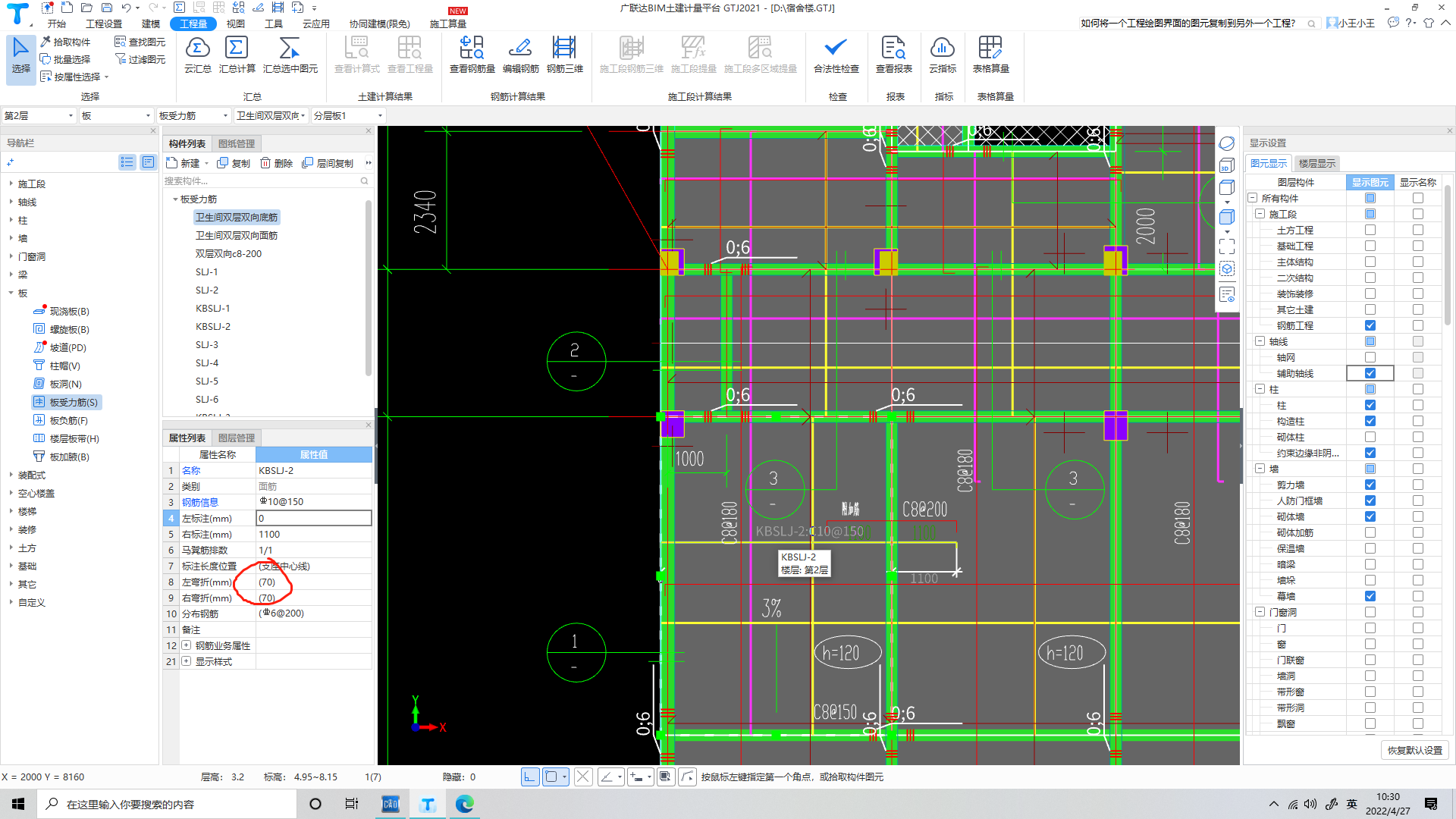Switch to 楼层显示 tab
The height and width of the screenshot is (819, 1456).
[1316, 163]
